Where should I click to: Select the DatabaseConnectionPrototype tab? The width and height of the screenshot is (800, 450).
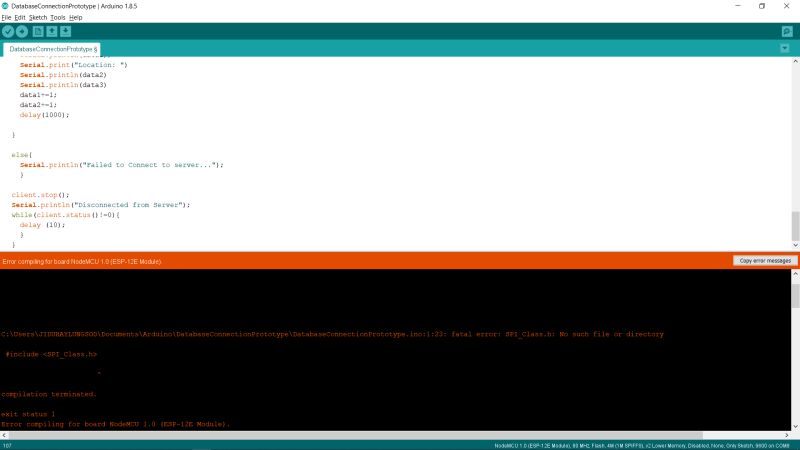tap(52, 49)
